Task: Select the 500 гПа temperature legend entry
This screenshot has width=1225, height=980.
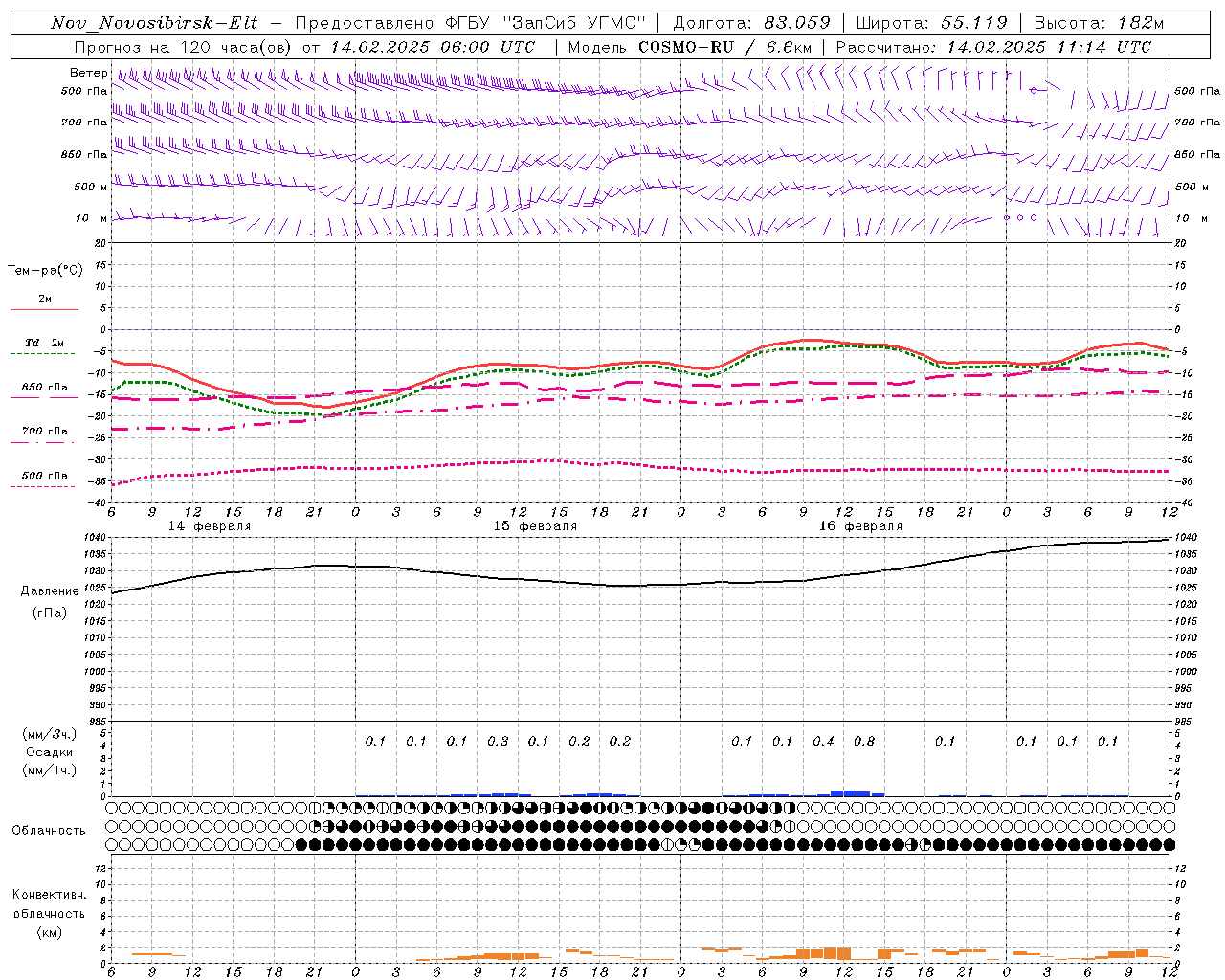Action: pyautogui.click(x=45, y=476)
